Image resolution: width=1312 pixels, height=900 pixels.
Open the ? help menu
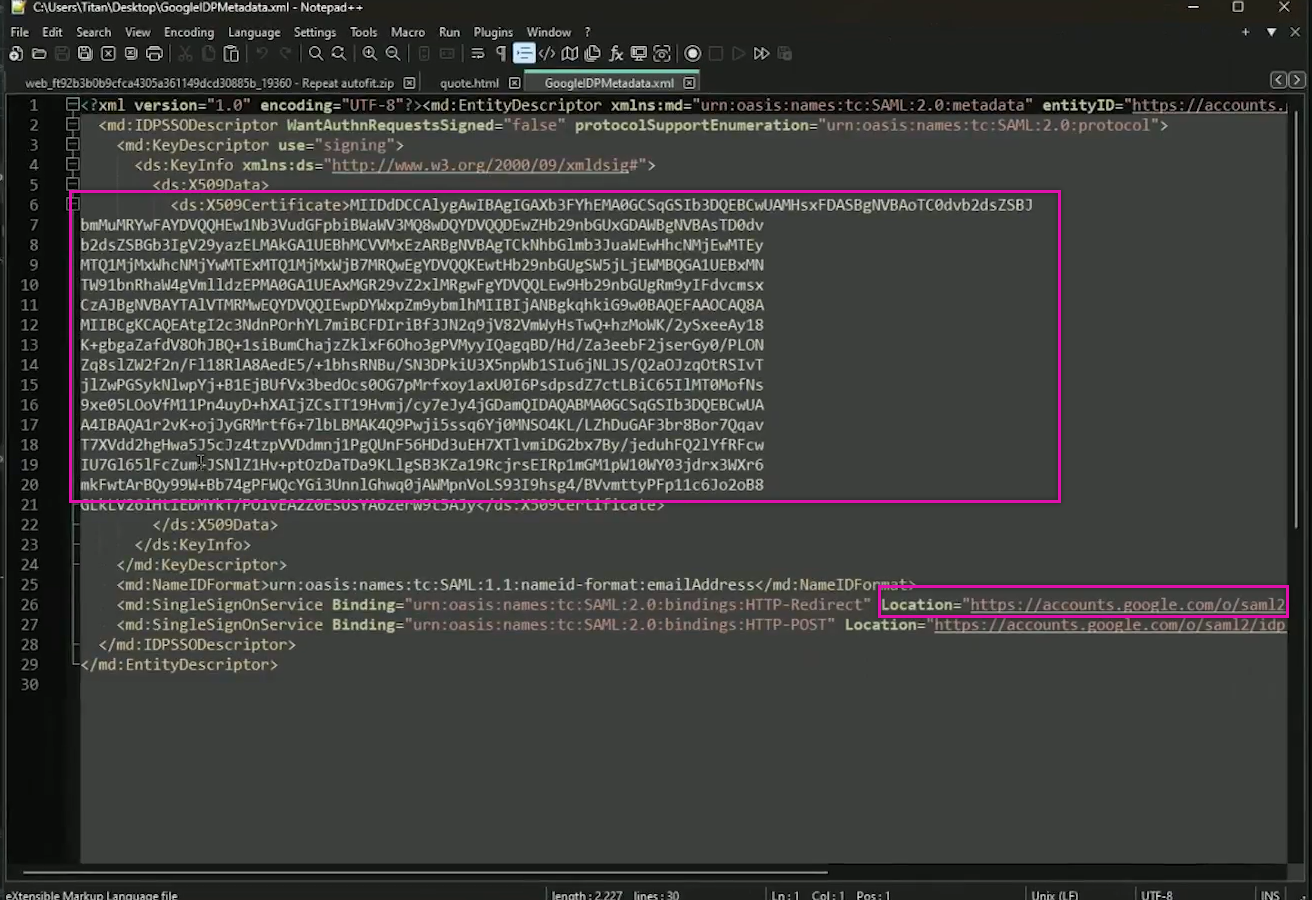coord(588,32)
